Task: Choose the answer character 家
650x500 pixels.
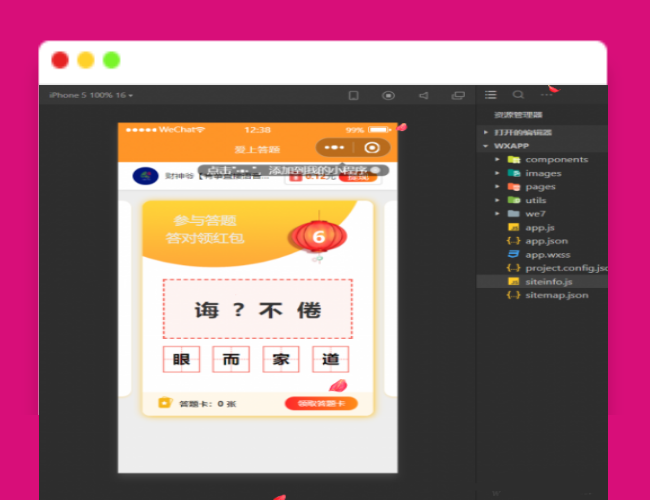Action: (281, 359)
